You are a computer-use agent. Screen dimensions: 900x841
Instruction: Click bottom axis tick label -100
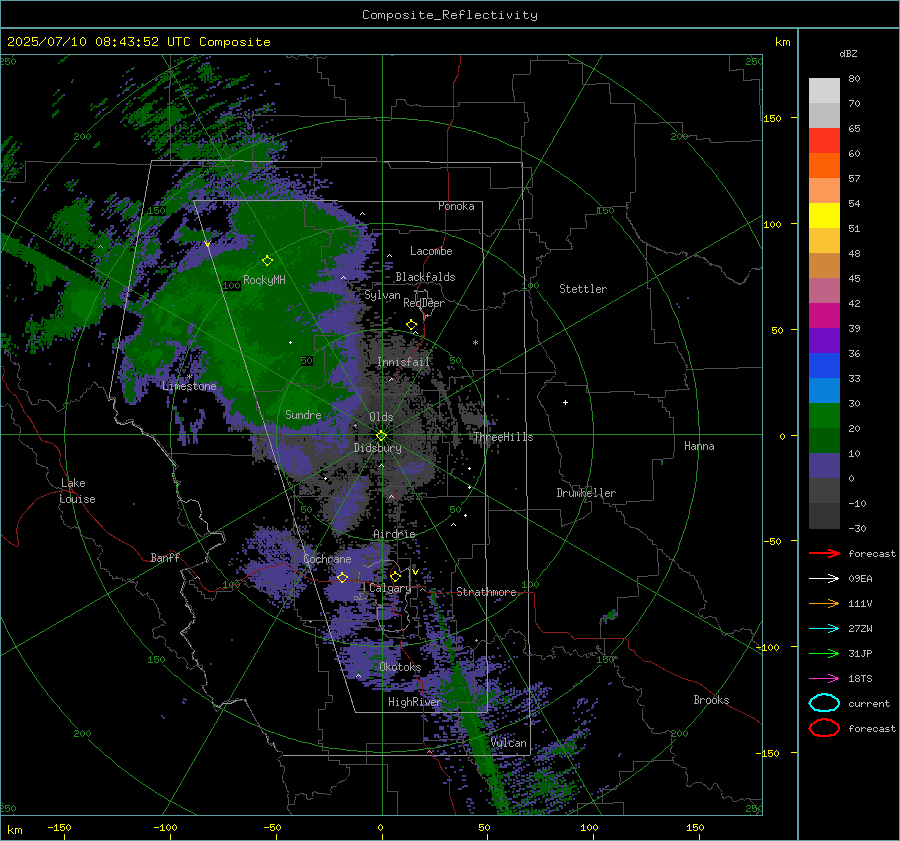pos(165,828)
